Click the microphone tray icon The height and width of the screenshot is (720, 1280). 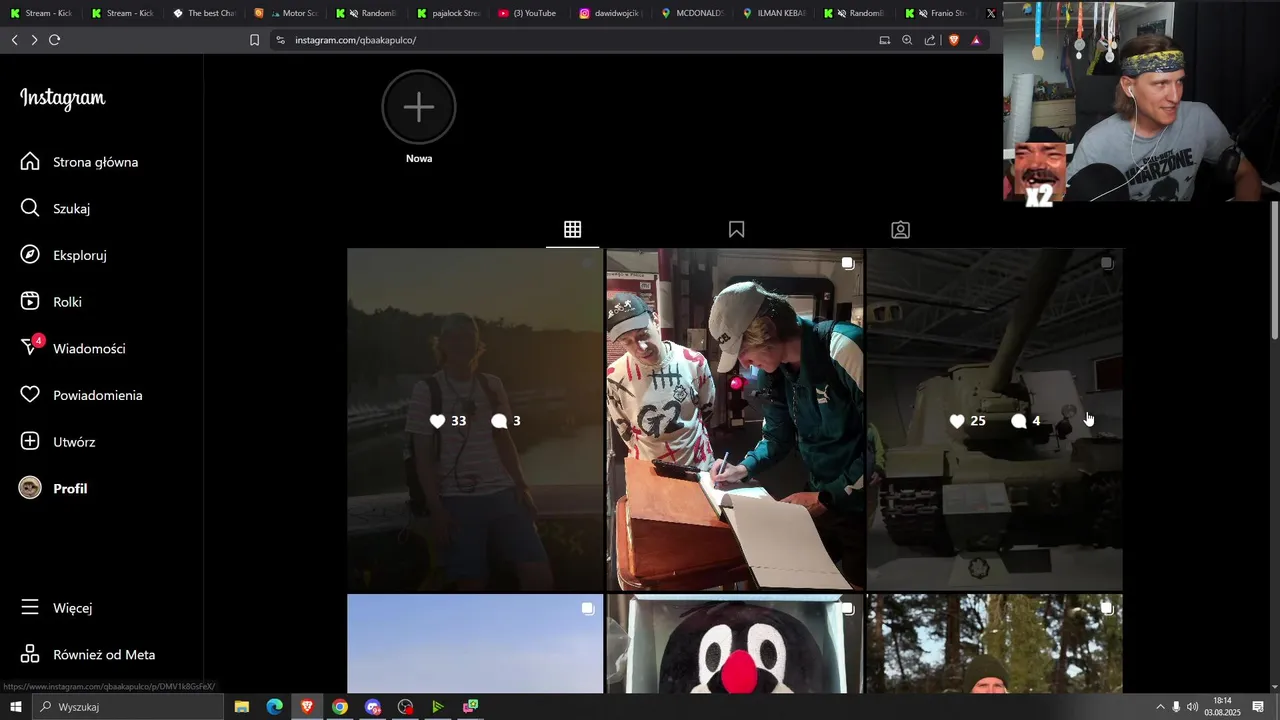click(x=1176, y=707)
